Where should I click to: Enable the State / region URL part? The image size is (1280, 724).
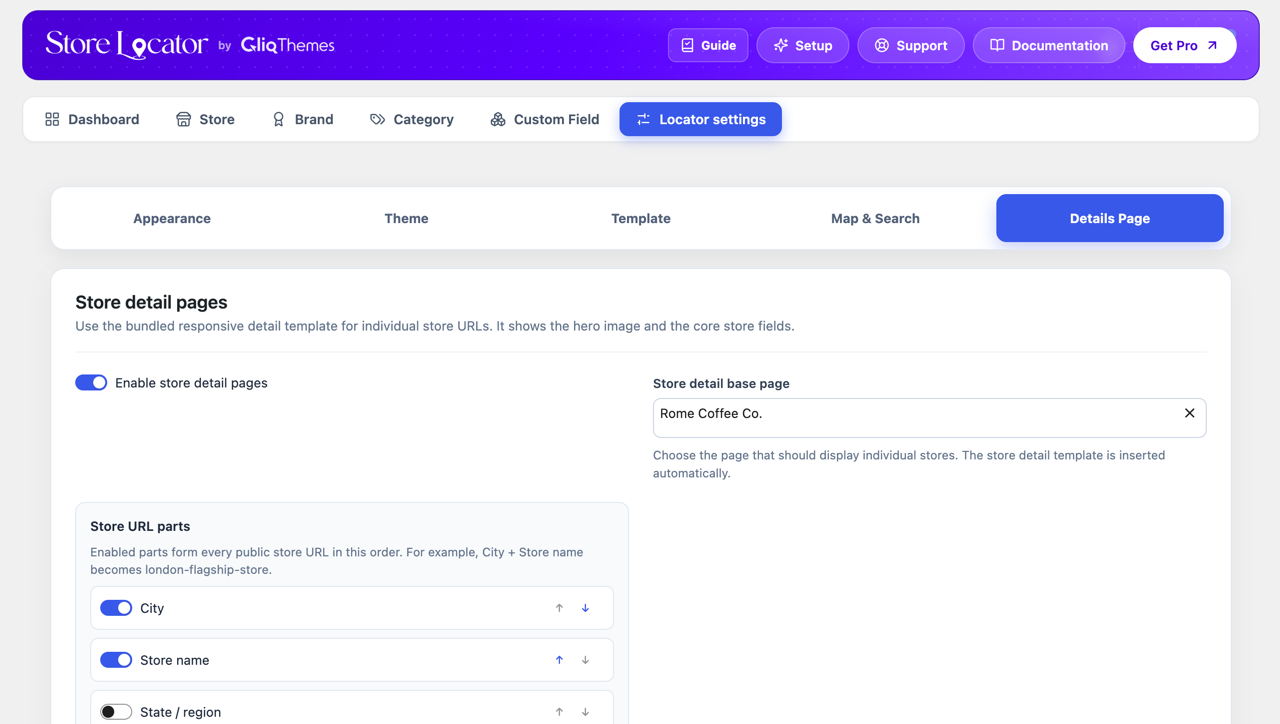116,712
